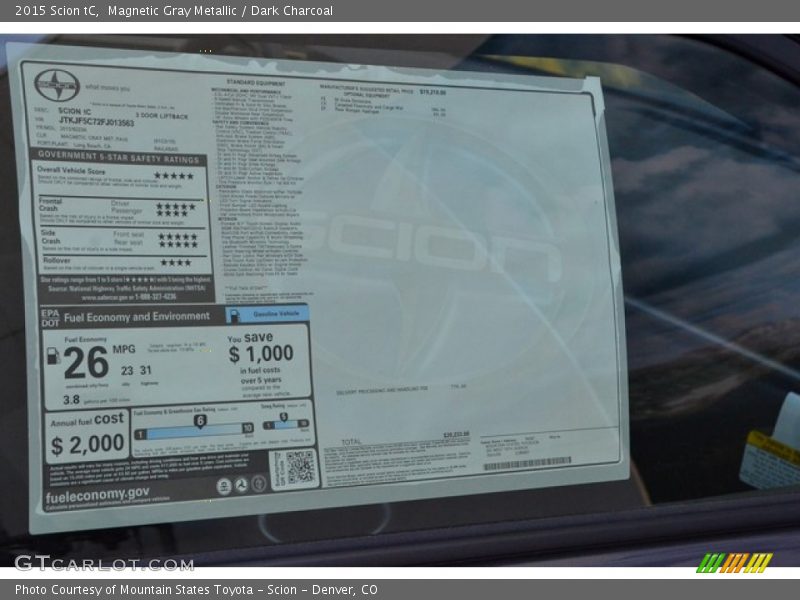Click the '23' city MPG value

coord(127,371)
